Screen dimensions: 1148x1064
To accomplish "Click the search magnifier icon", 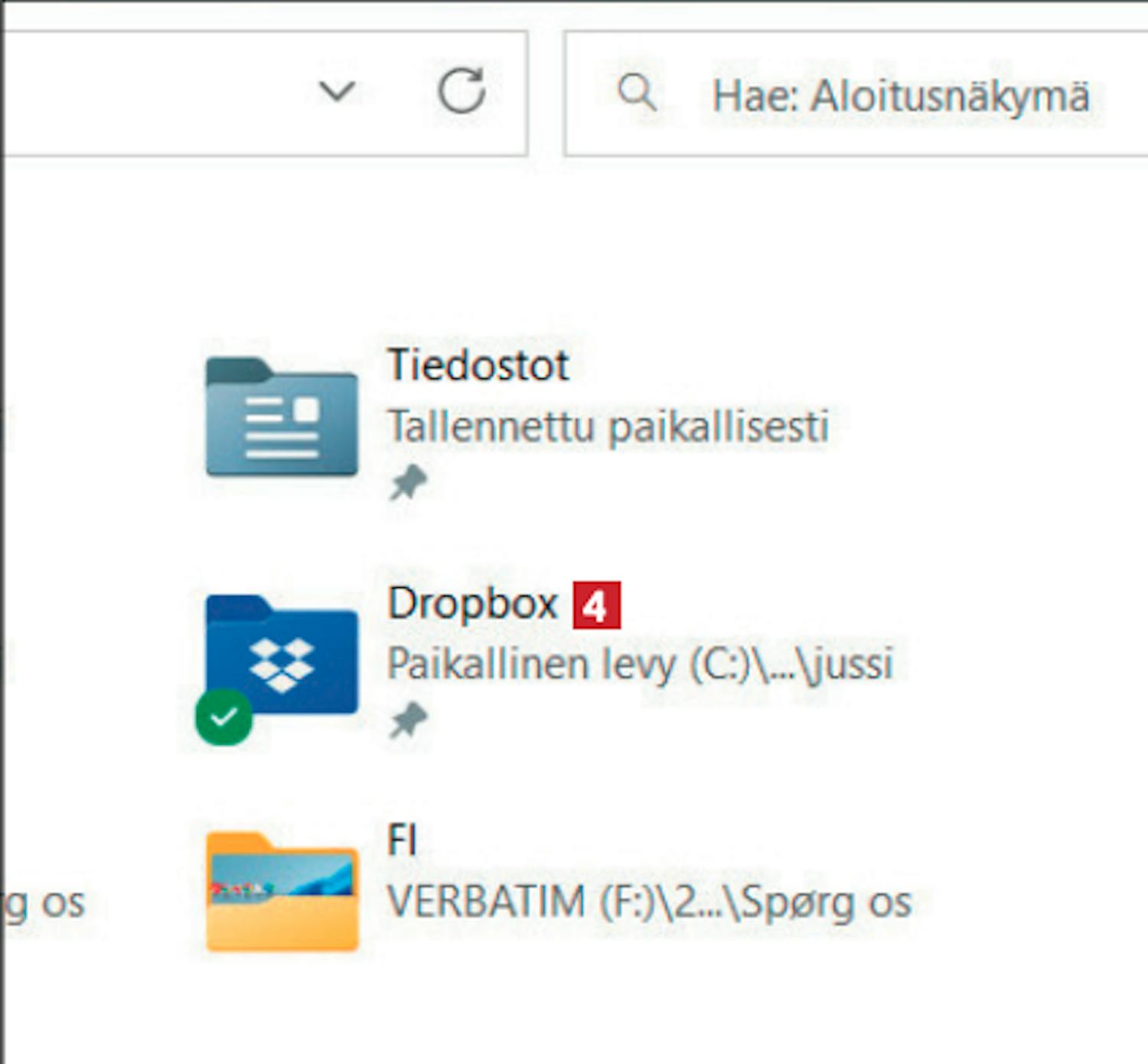I will 637,93.
